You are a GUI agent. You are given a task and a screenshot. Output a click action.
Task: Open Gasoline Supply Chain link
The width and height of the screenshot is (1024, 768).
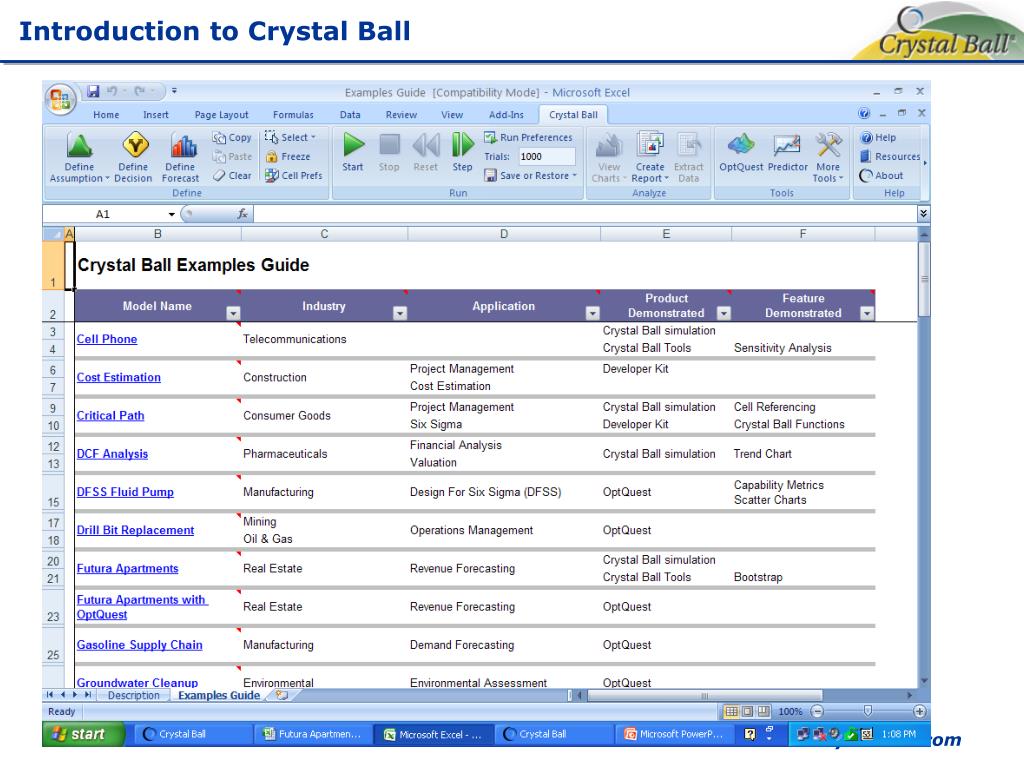click(140, 645)
